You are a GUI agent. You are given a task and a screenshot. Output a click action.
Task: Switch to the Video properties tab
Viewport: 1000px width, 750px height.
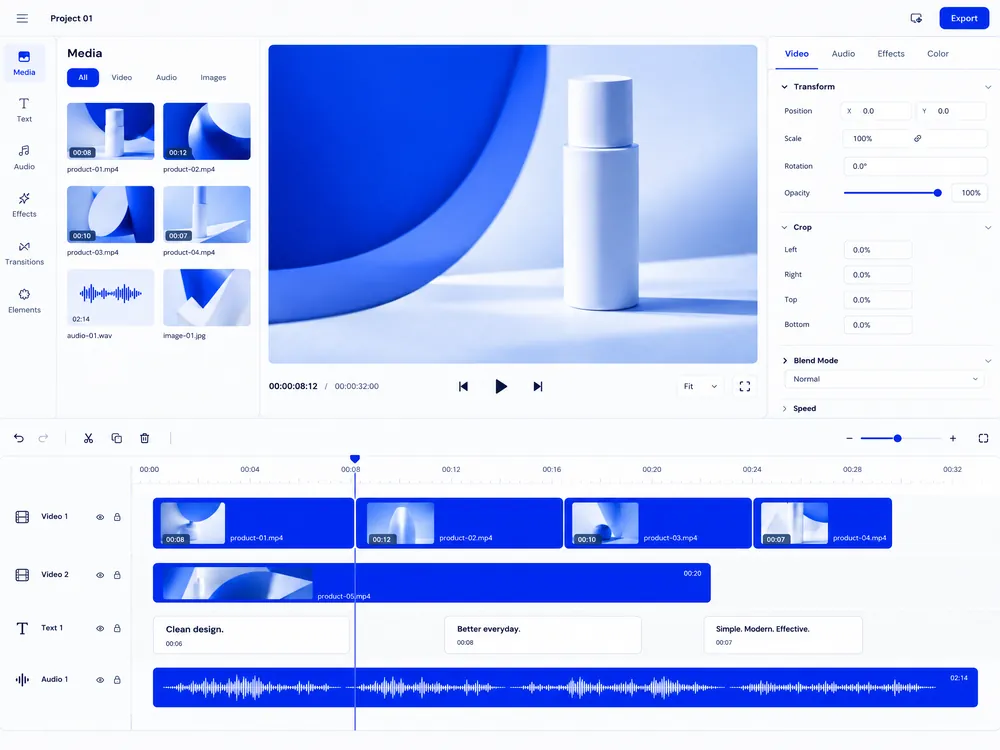tap(797, 54)
